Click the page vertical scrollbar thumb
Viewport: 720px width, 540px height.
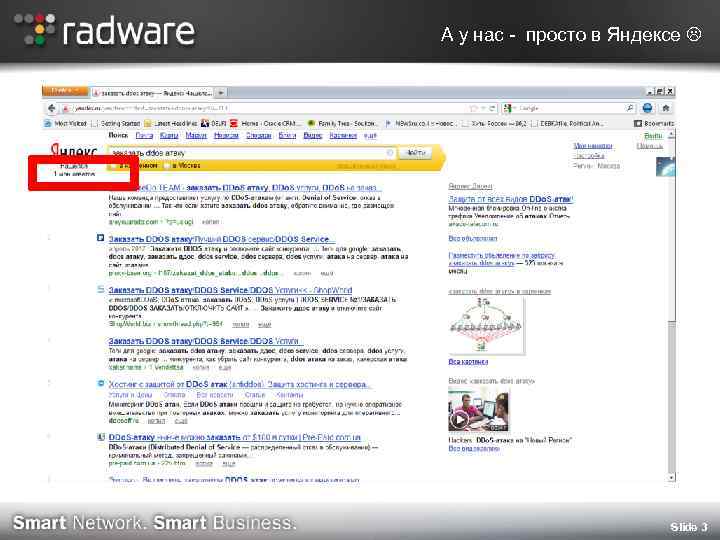[671, 230]
